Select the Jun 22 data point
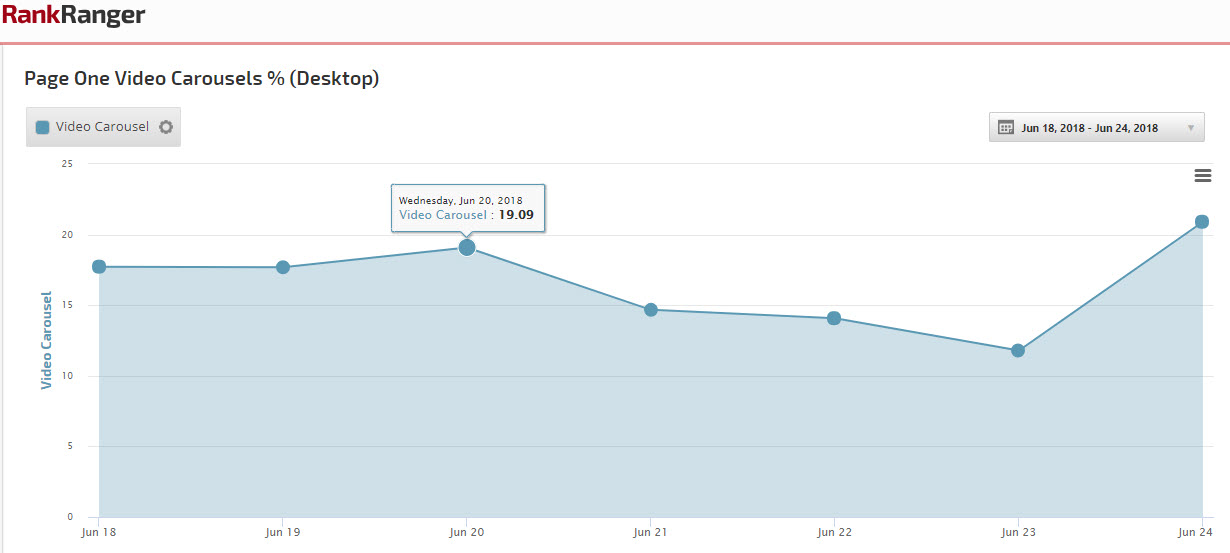1230x553 pixels. click(x=834, y=318)
